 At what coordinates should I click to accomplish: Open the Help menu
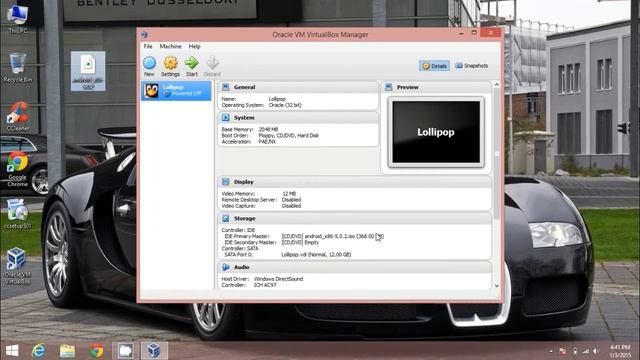coord(194,47)
